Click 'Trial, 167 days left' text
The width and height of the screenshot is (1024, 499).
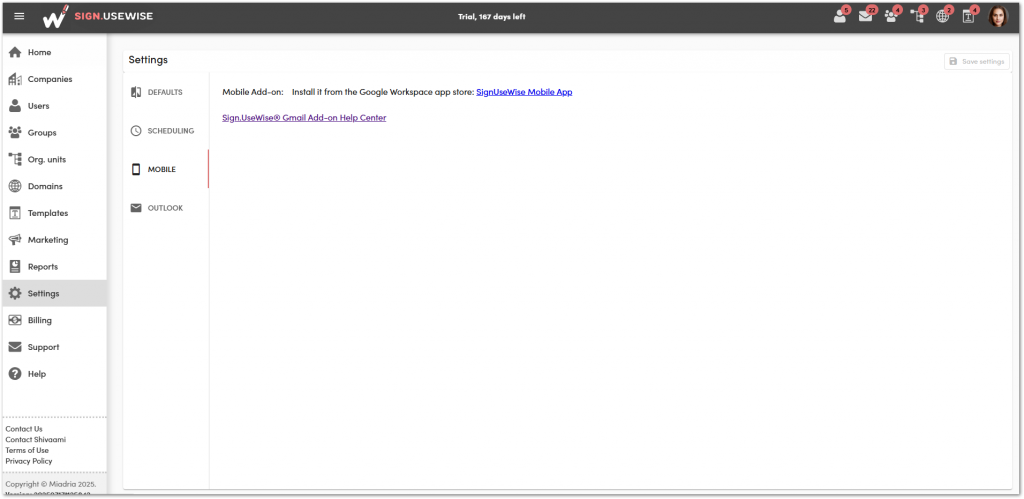tap(492, 17)
